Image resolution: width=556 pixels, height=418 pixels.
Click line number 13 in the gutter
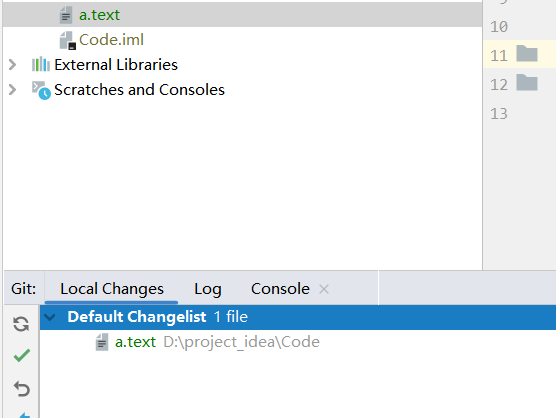[499, 114]
